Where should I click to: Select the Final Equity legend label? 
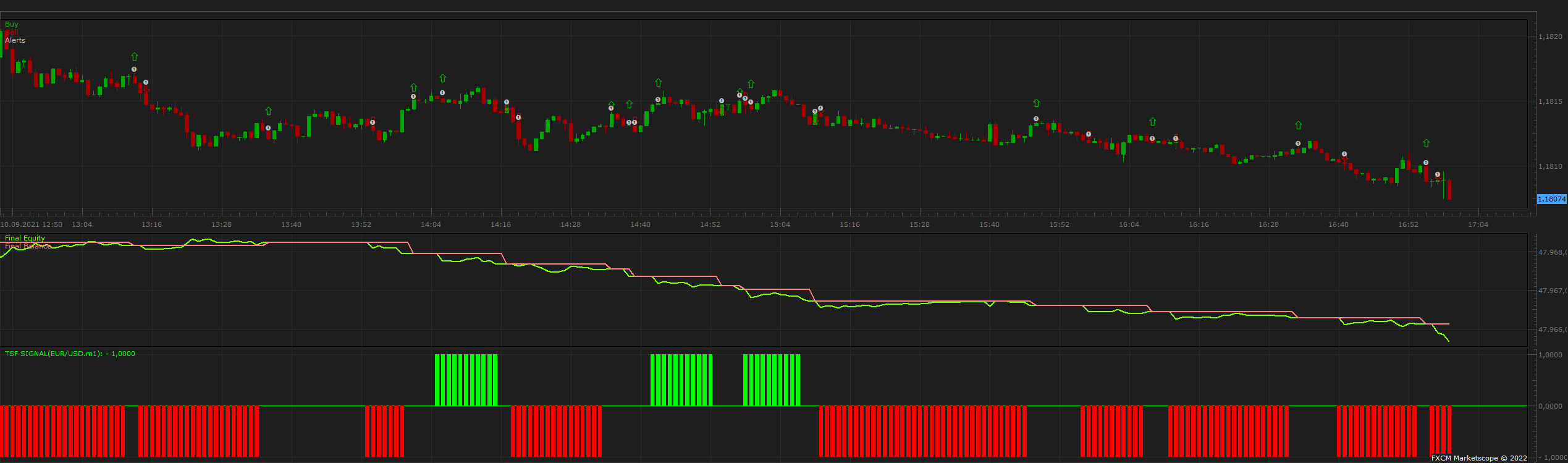coord(25,238)
